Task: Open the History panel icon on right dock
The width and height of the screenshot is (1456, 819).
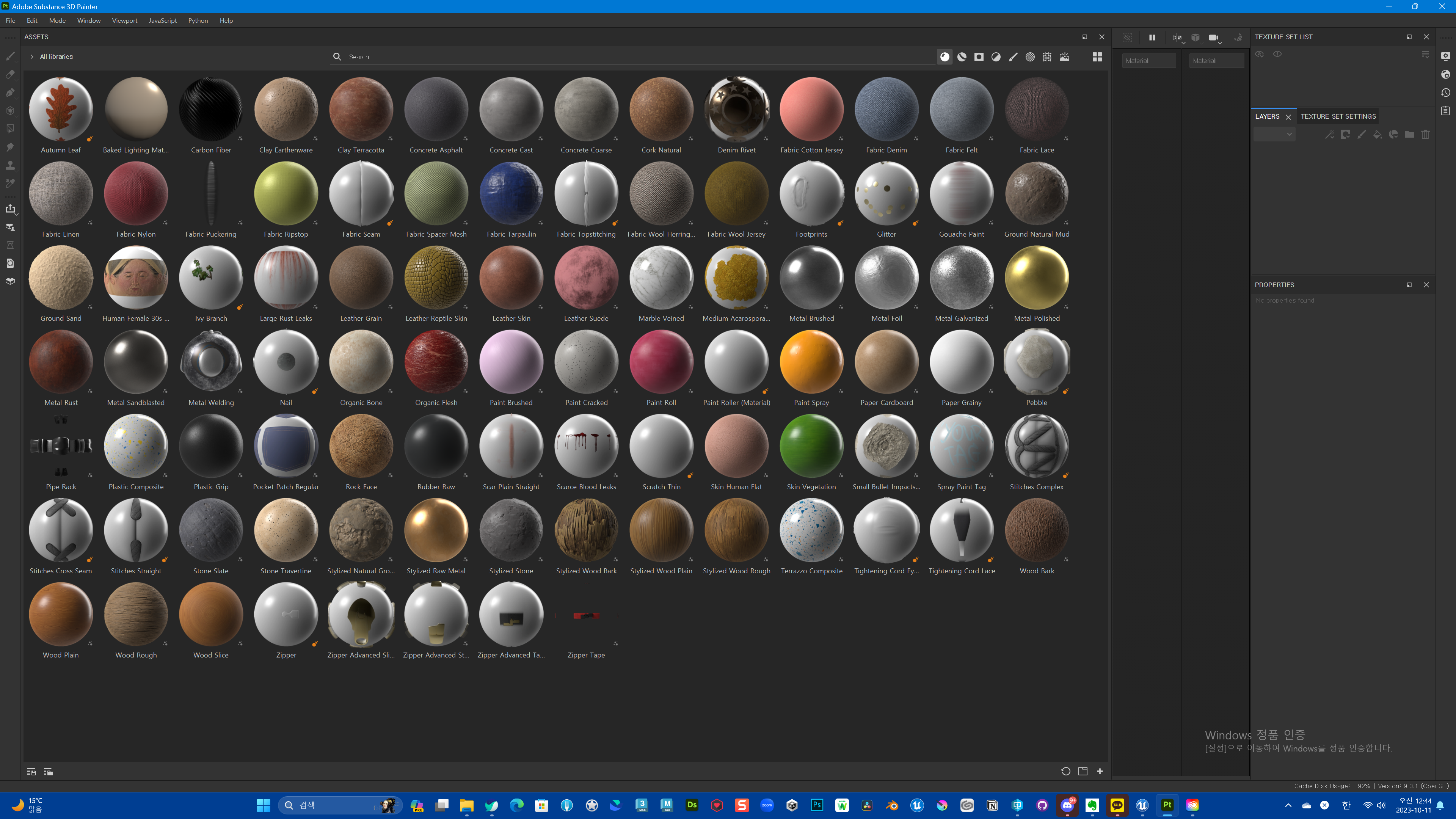Action: click(x=1446, y=93)
